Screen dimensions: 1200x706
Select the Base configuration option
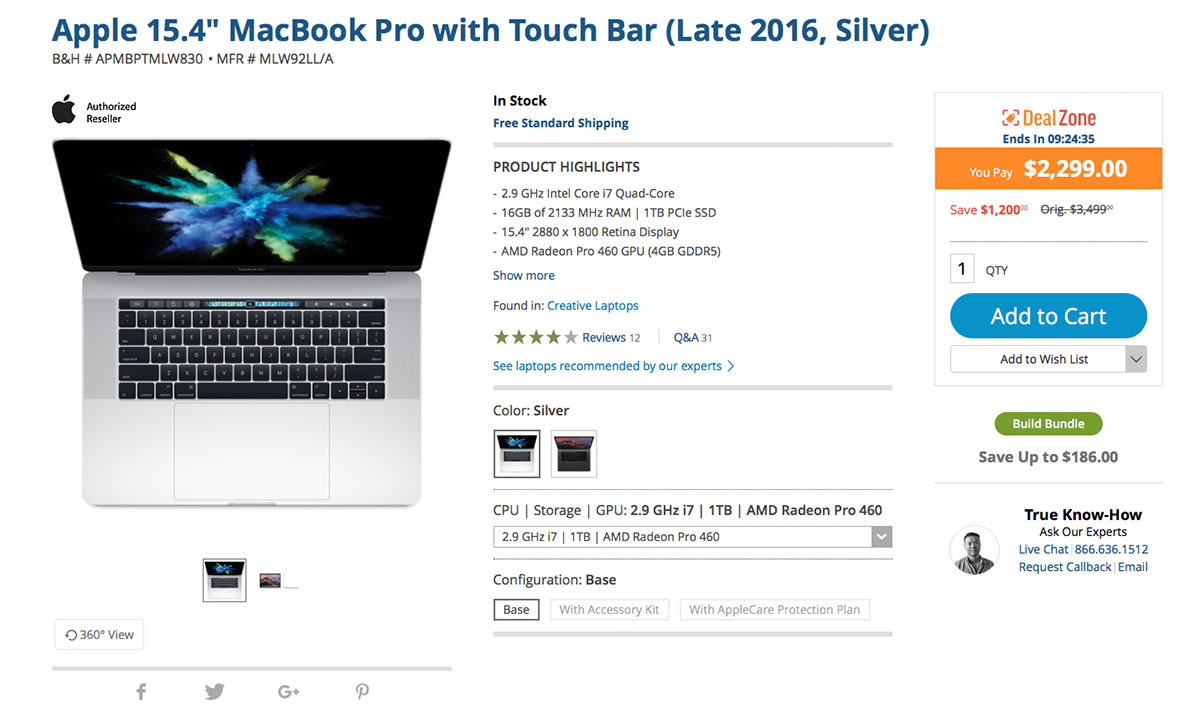pyautogui.click(x=516, y=609)
